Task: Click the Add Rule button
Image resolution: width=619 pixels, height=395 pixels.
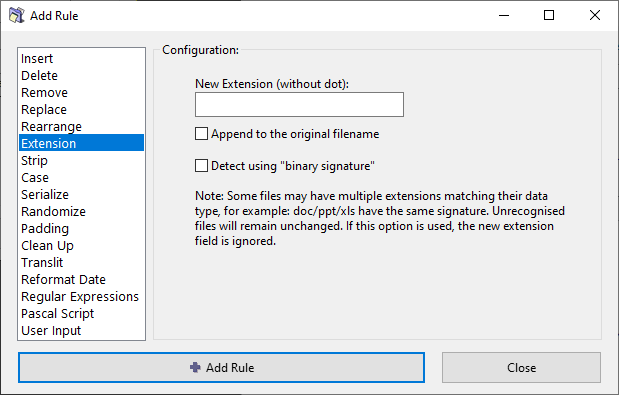Action: [x=221, y=367]
